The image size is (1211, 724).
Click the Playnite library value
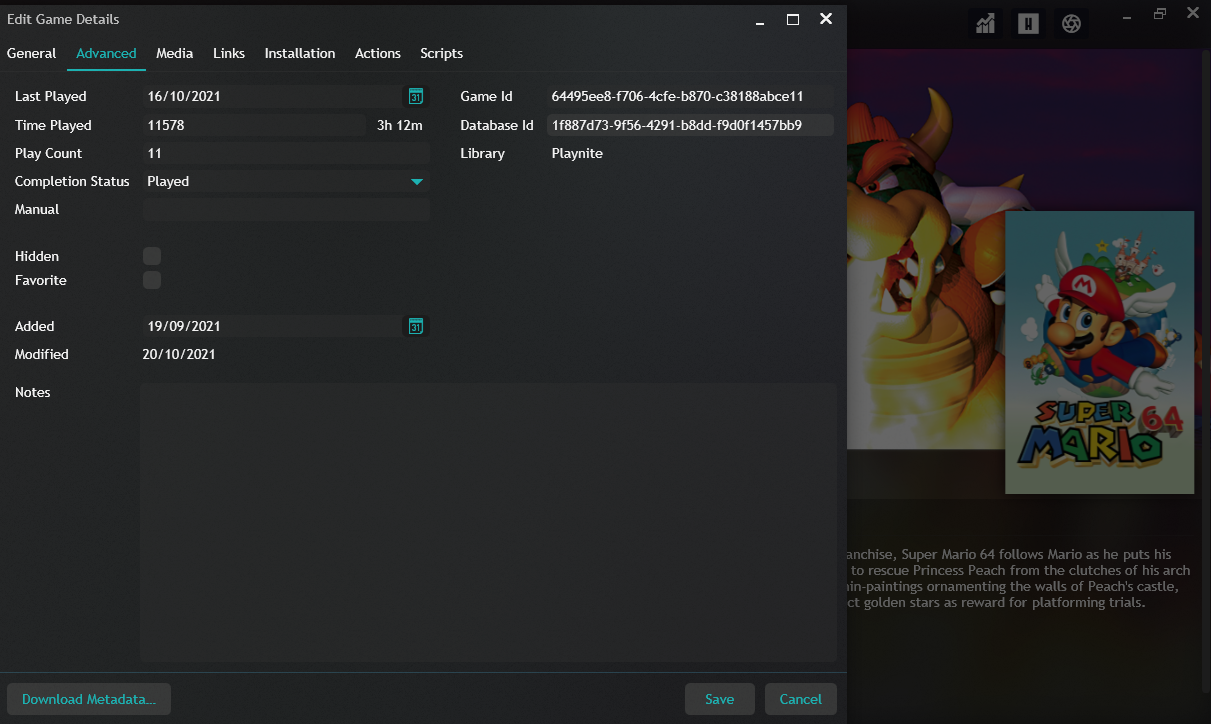click(577, 153)
